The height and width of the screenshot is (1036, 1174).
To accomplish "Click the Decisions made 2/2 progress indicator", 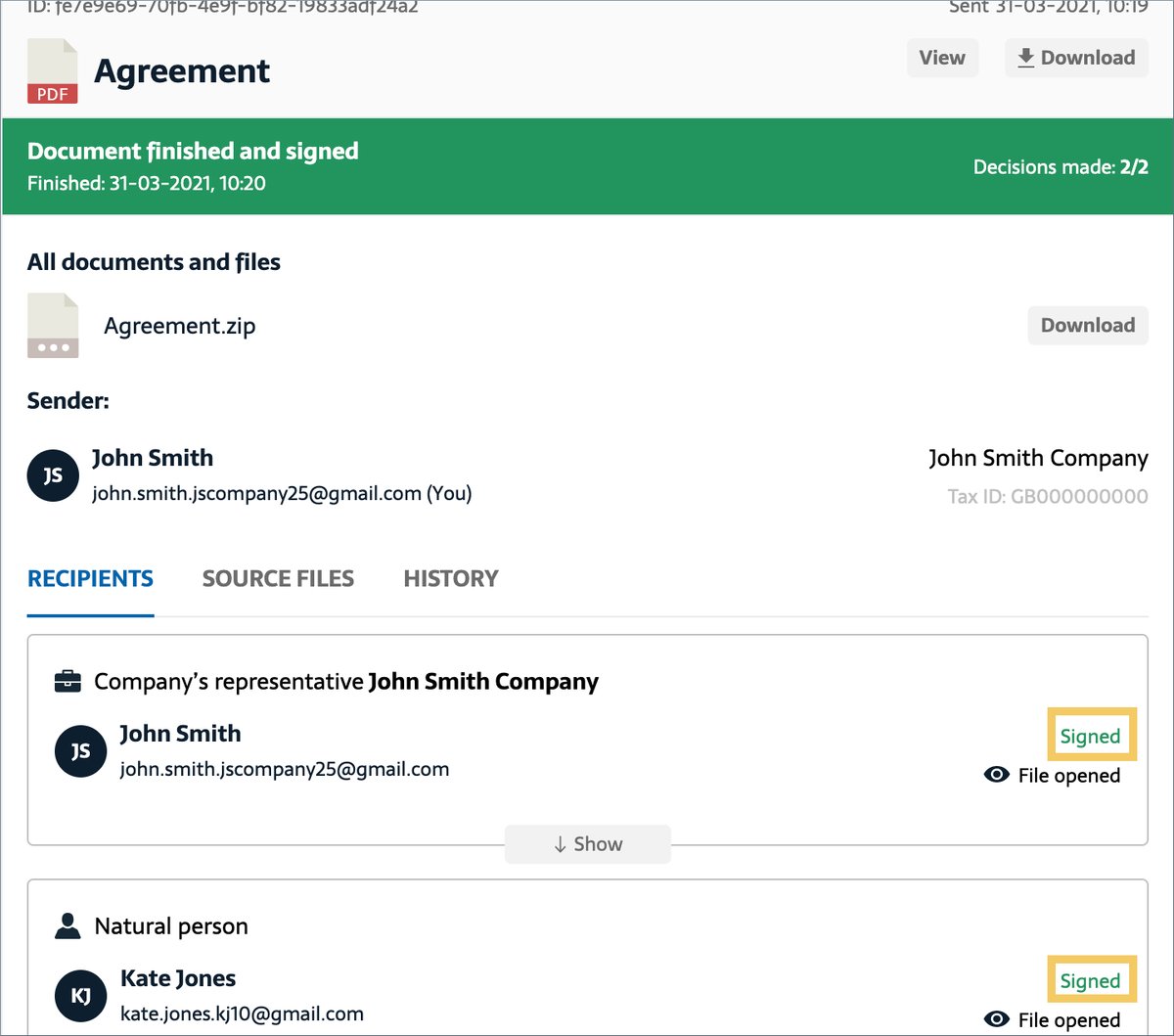I will pos(1061,166).
